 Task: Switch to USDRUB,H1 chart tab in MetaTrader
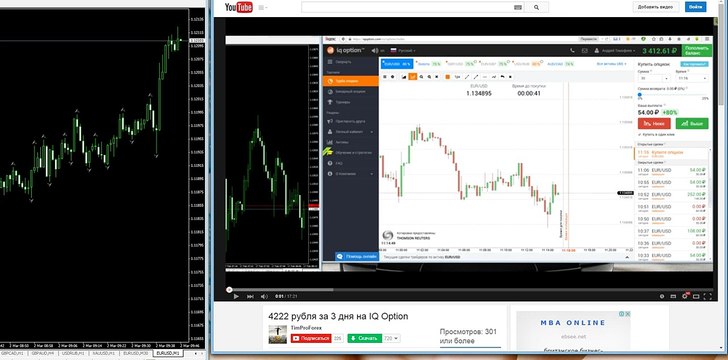point(74,353)
